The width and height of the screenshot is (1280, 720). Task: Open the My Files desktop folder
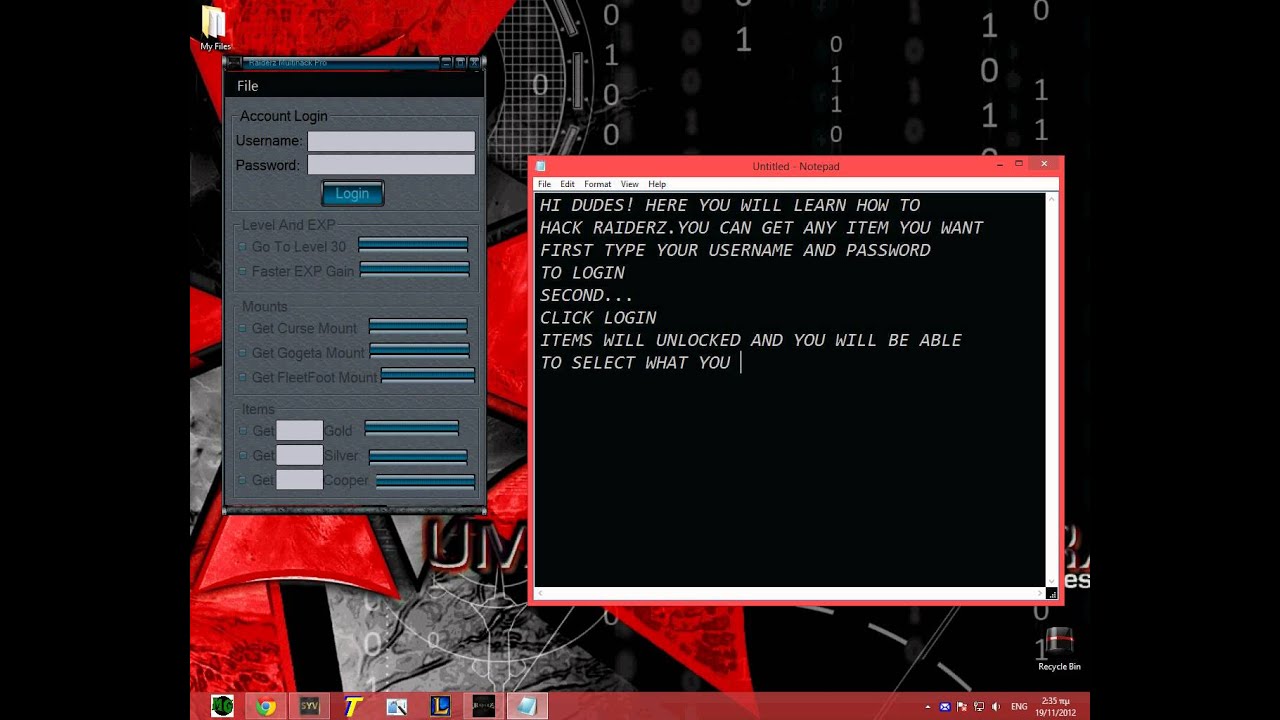coord(214,27)
